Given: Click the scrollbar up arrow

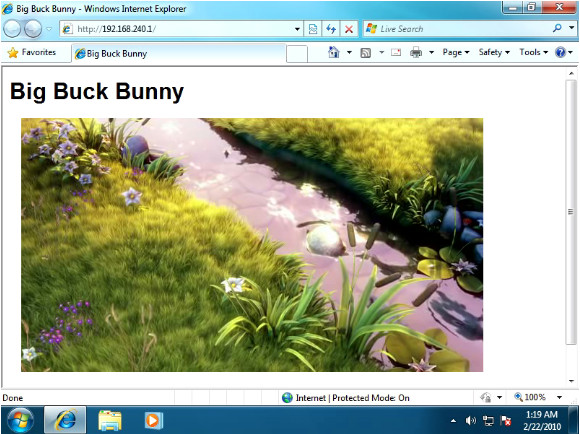Looking at the screenshot, I should (x=571, y=73).
